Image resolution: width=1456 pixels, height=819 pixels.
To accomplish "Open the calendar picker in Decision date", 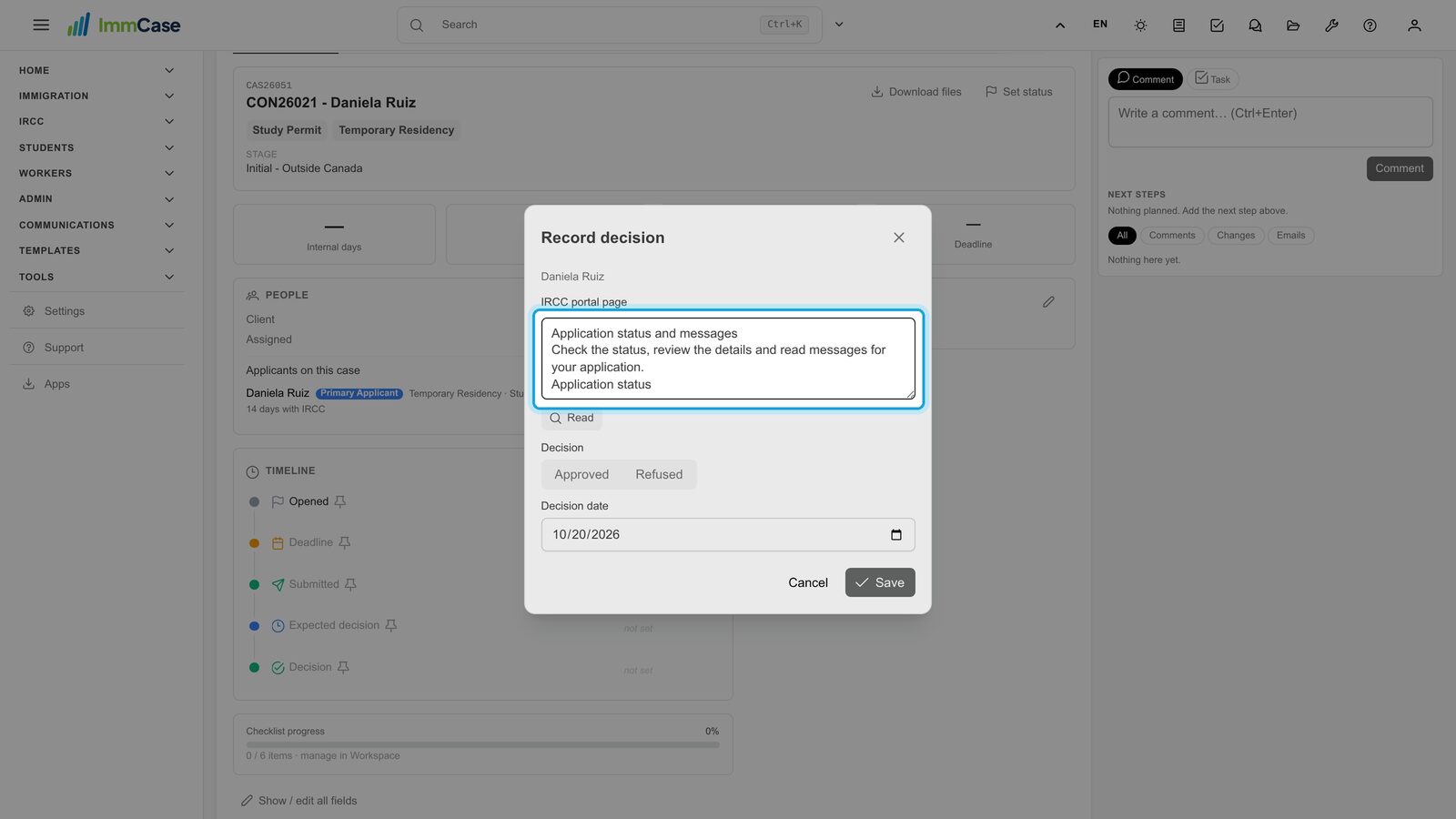I will click(x=896, y=534).
